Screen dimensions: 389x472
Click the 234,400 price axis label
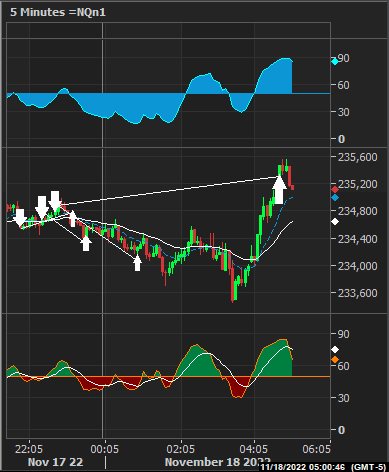coord(358,239)
